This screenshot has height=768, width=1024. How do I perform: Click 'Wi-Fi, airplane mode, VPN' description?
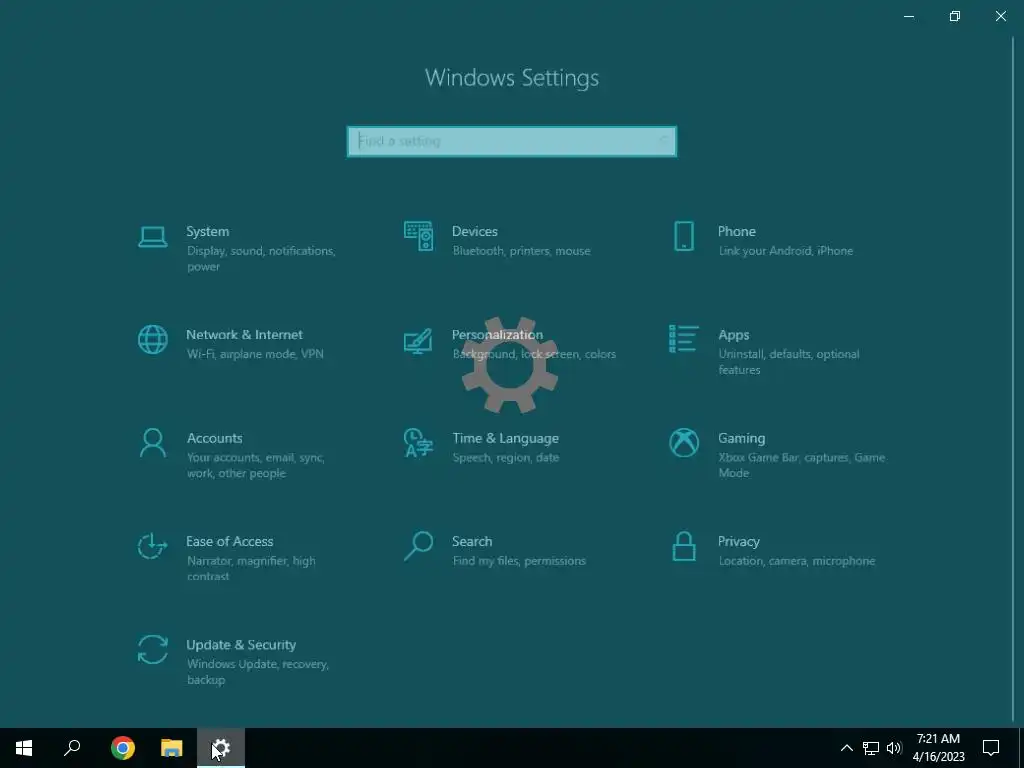(x=255, y=354)
